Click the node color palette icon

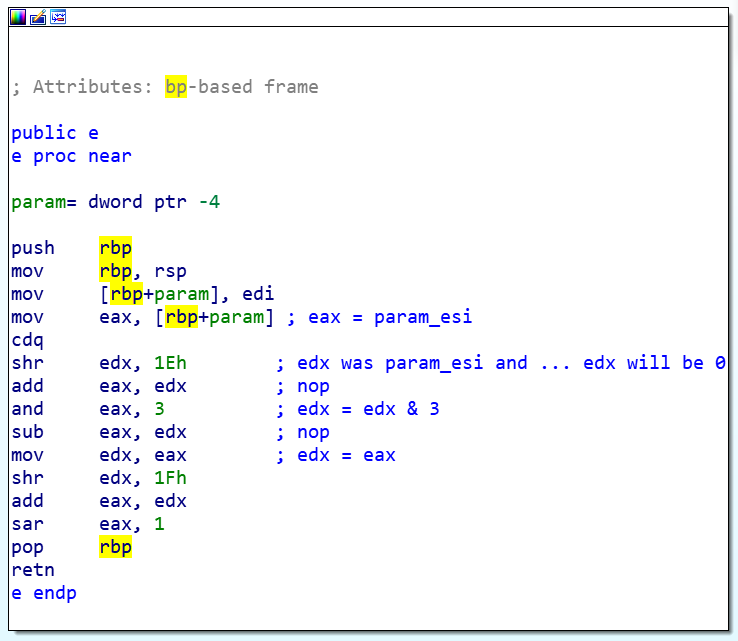tap(18, 17)
